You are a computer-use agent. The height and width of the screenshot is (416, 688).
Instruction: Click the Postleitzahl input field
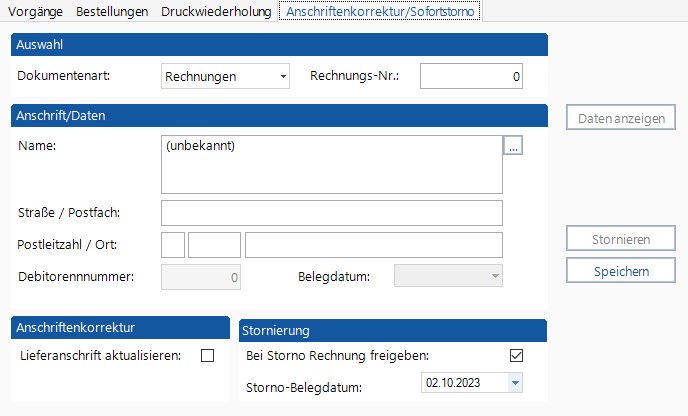(x=214, y=245)
